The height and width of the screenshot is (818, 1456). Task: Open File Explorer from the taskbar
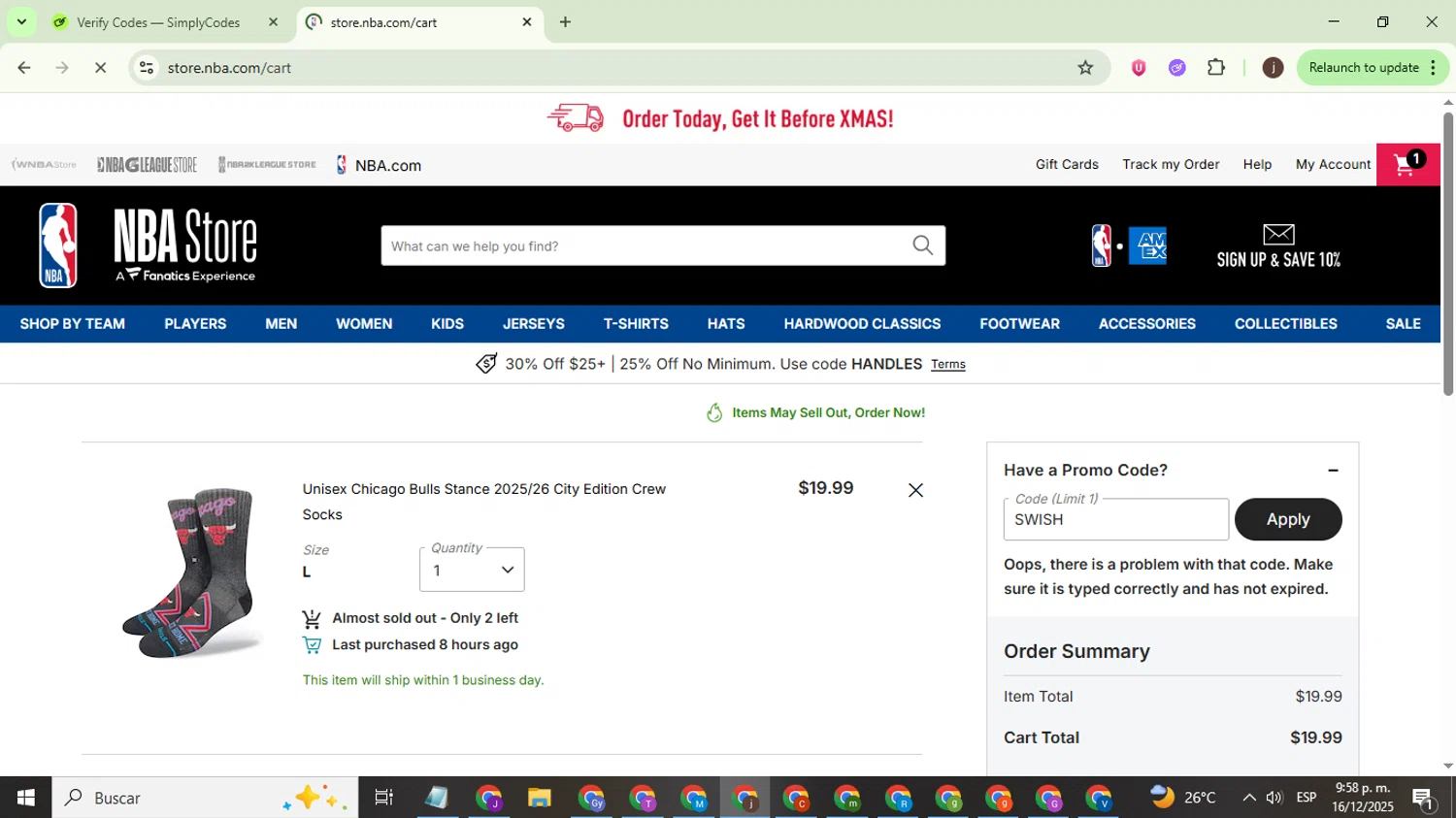pos(540,798)
